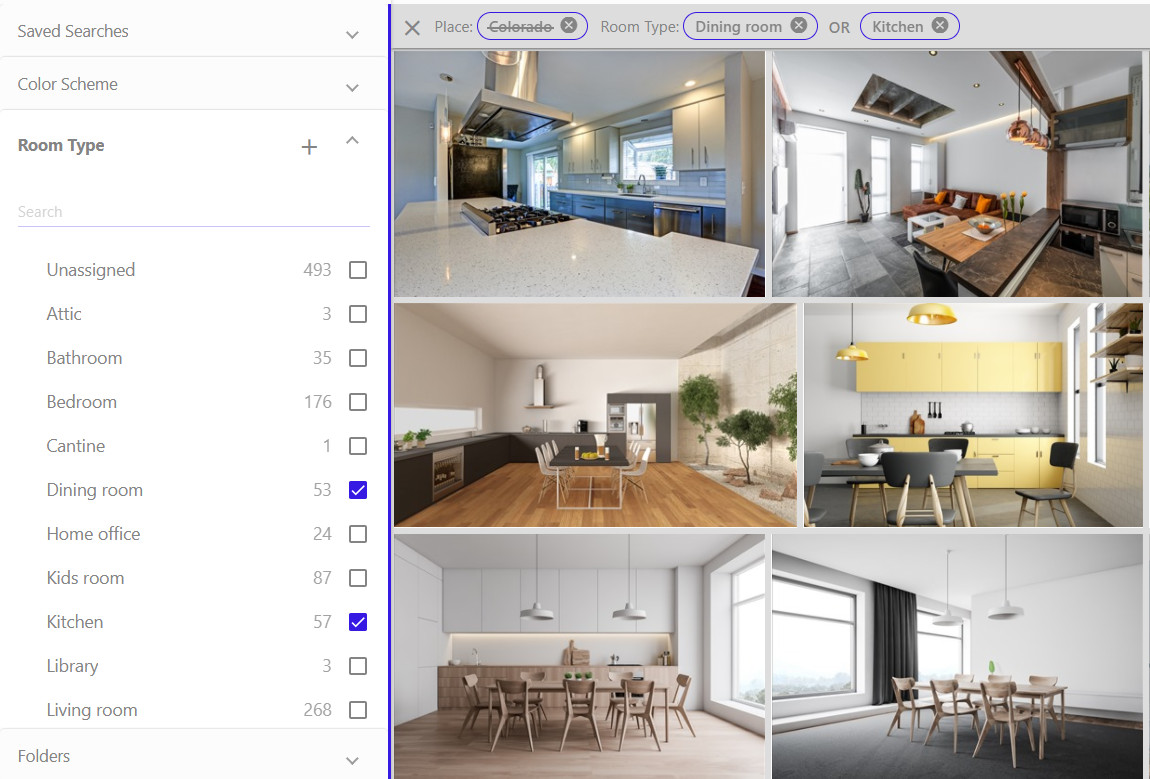Viewport: 1150px width, 779px height.
Task: Click the Room Type search field
Action: 193,212
